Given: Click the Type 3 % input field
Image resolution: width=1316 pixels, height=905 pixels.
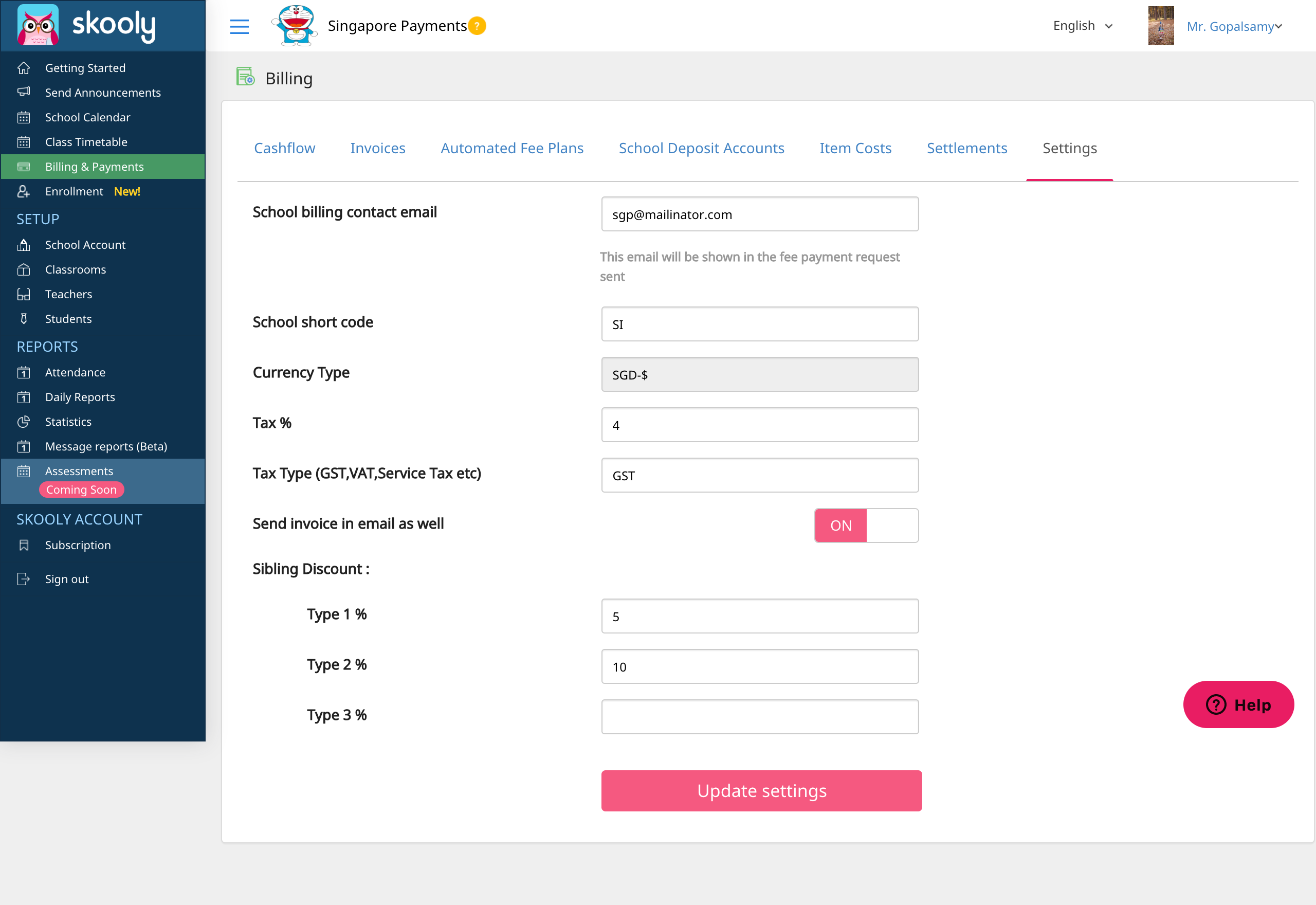Looking at the screenshot, I should pos(759,717).
